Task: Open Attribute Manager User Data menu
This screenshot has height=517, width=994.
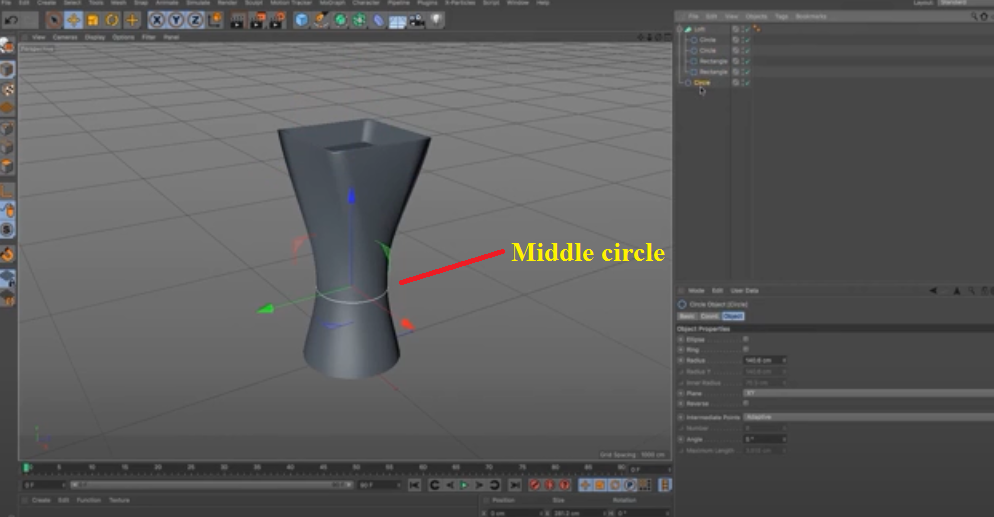Action: pos(744,291)
